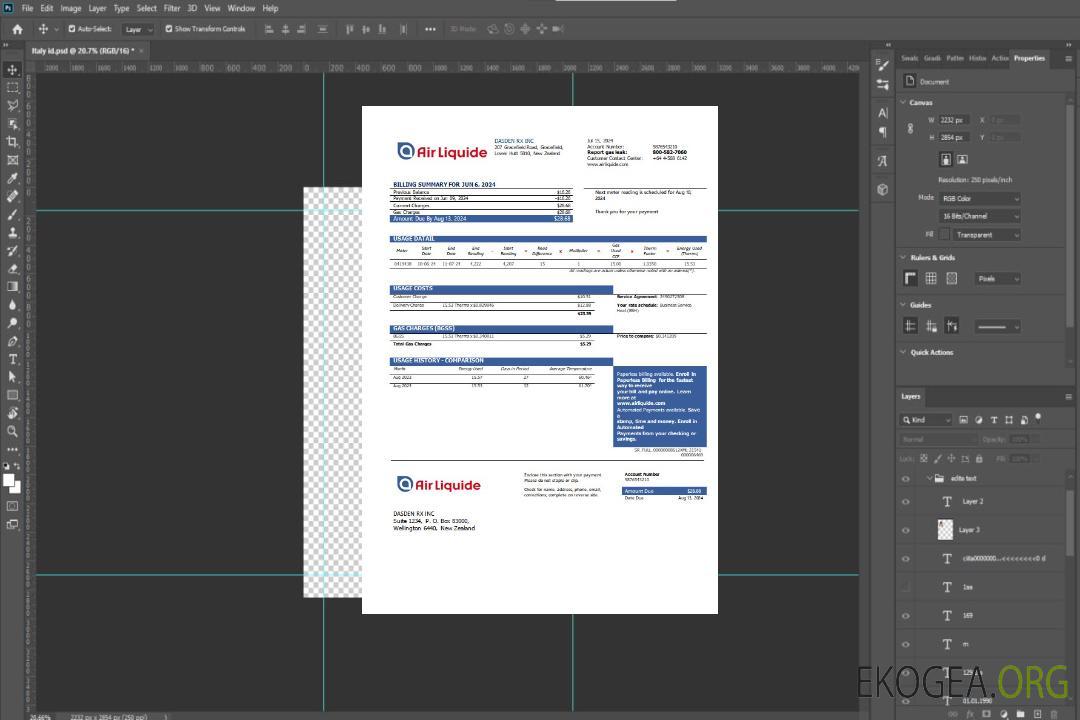Hide Layer 2 using its eye icon
Viewport: 1080px width, 720px height.
click(x=906, y=502)
